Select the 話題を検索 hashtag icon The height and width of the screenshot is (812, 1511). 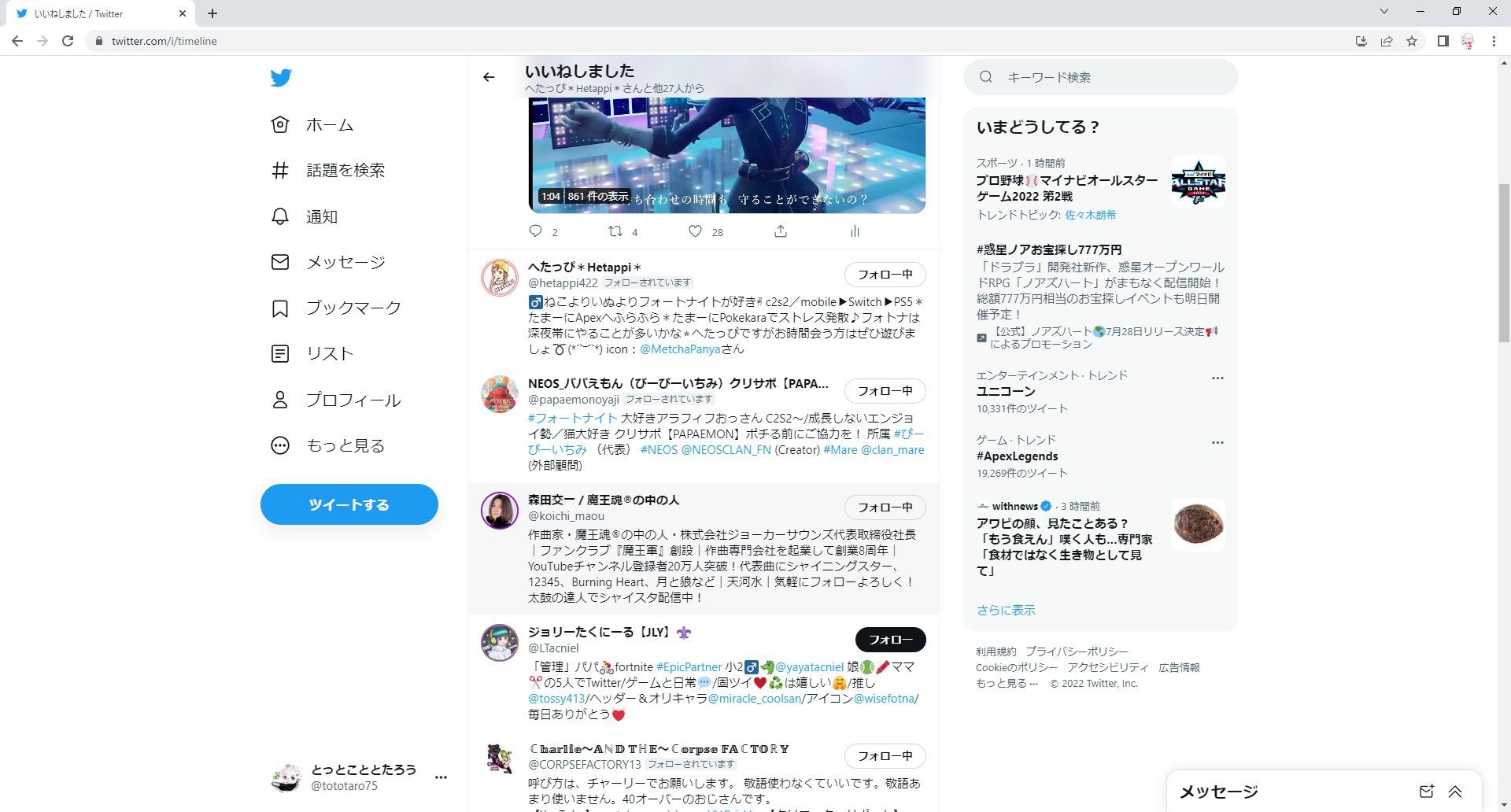click(279, 170)
